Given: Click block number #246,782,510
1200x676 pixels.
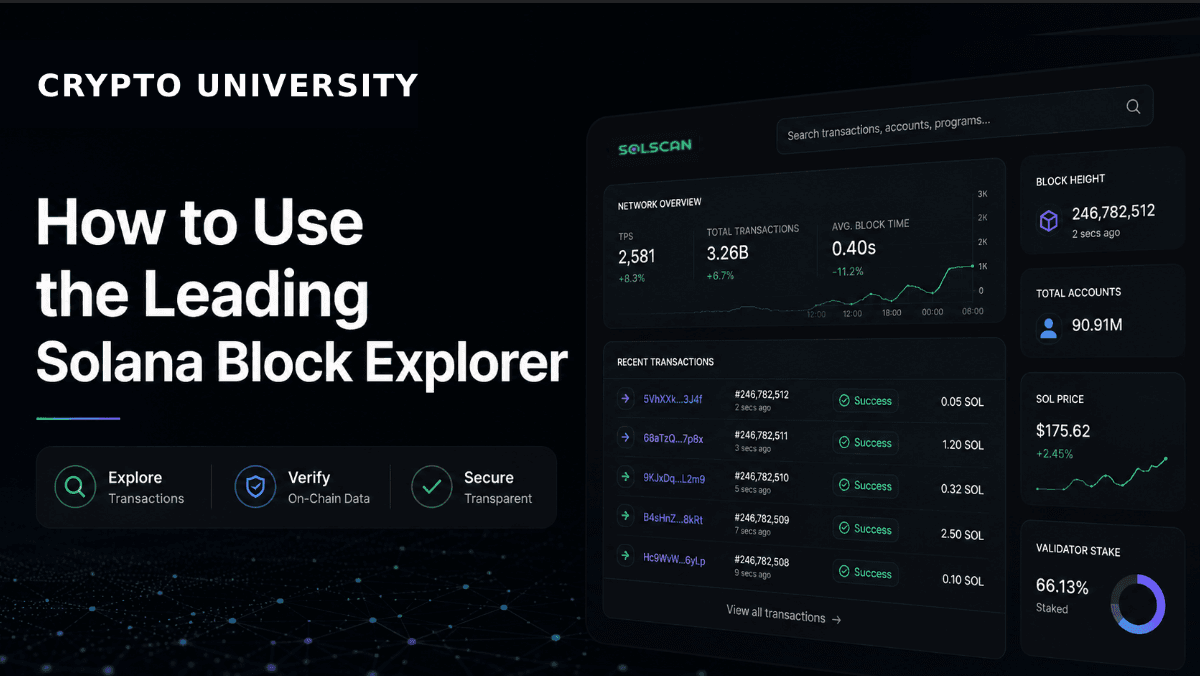Looking at the screenshot, I should pyautogui.click(x=761, y=477).
